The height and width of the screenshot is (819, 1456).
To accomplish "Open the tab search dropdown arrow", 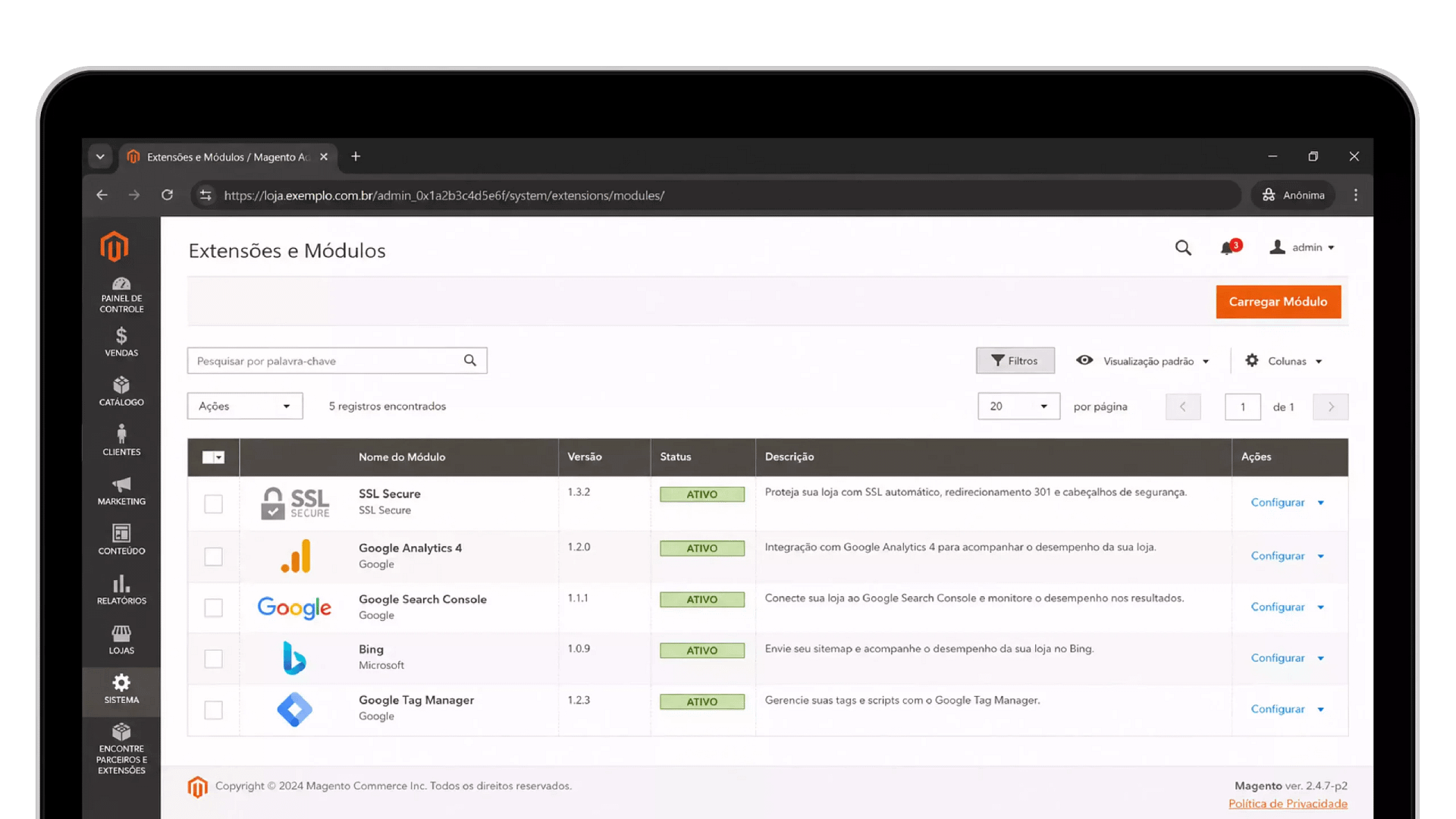I will tap(100, 157).
